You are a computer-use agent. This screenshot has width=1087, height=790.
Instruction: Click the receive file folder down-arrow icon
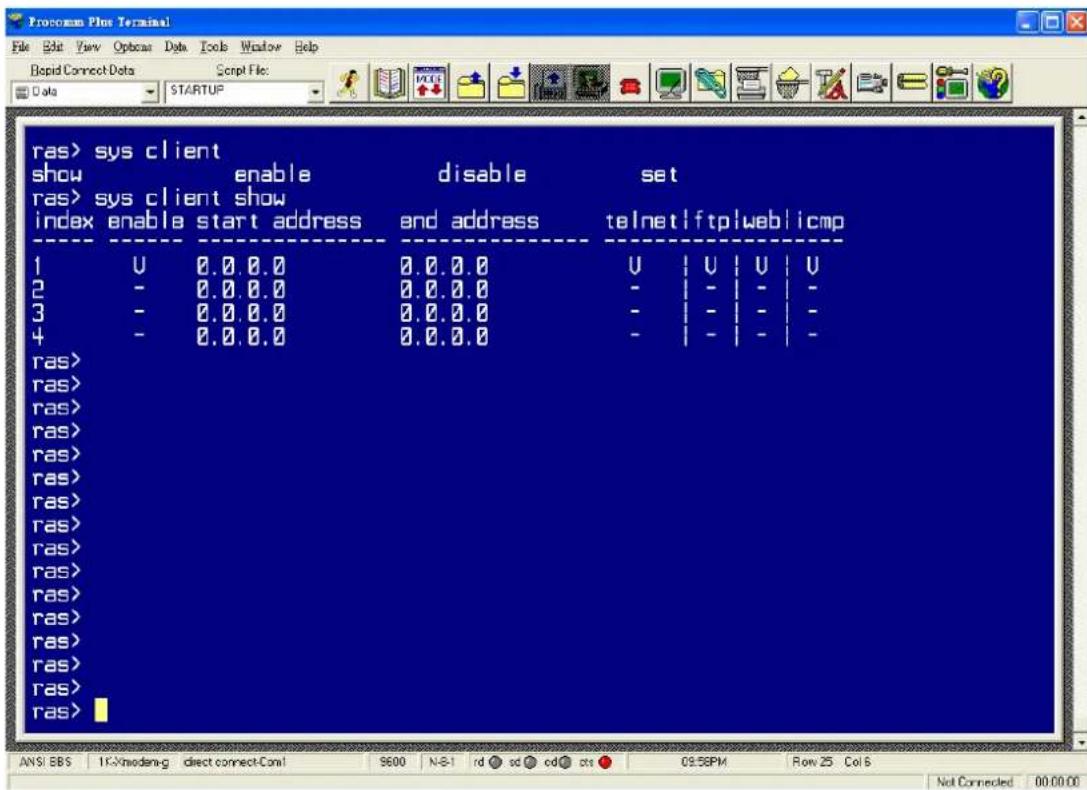[x=512, y=82]
